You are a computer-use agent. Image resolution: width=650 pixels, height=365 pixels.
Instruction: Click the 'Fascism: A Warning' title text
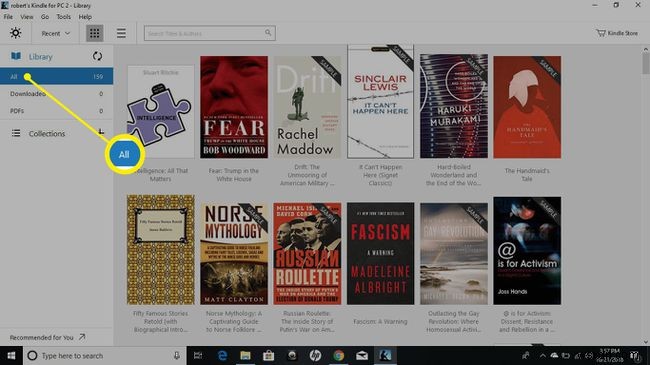380,321
